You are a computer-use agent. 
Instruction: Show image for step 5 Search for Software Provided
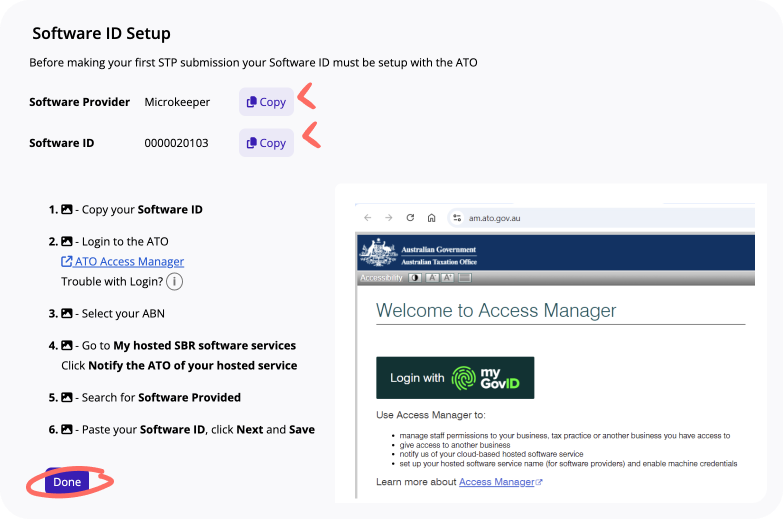tap(66, 397)
